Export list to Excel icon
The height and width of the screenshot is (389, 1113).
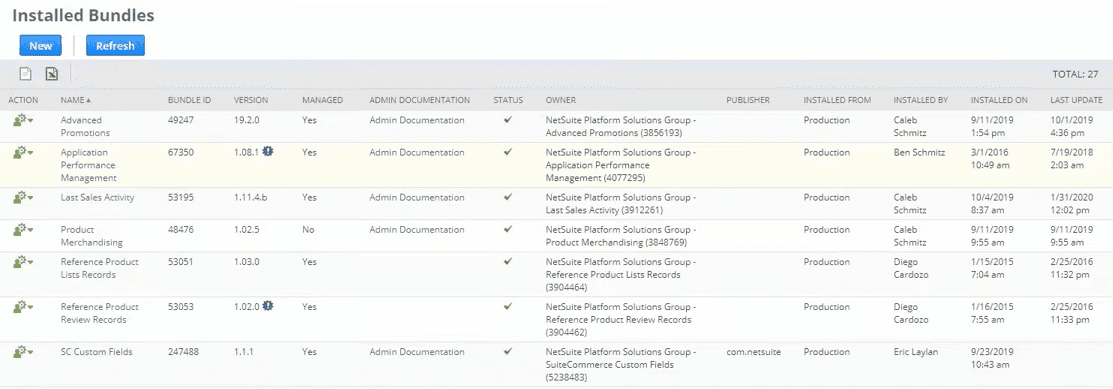[x=52, y=74]
